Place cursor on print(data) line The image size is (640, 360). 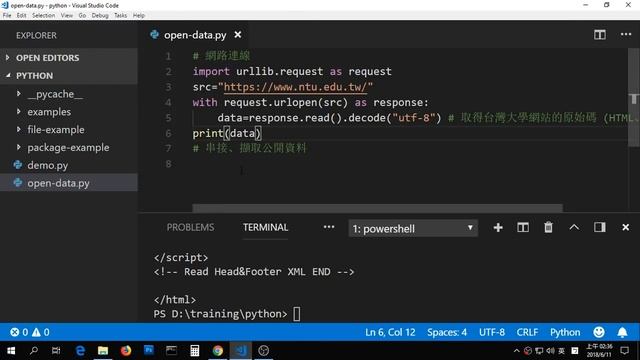coord(227,133)
